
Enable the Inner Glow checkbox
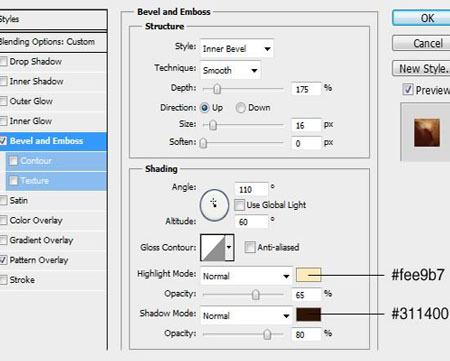coord(3,121)
